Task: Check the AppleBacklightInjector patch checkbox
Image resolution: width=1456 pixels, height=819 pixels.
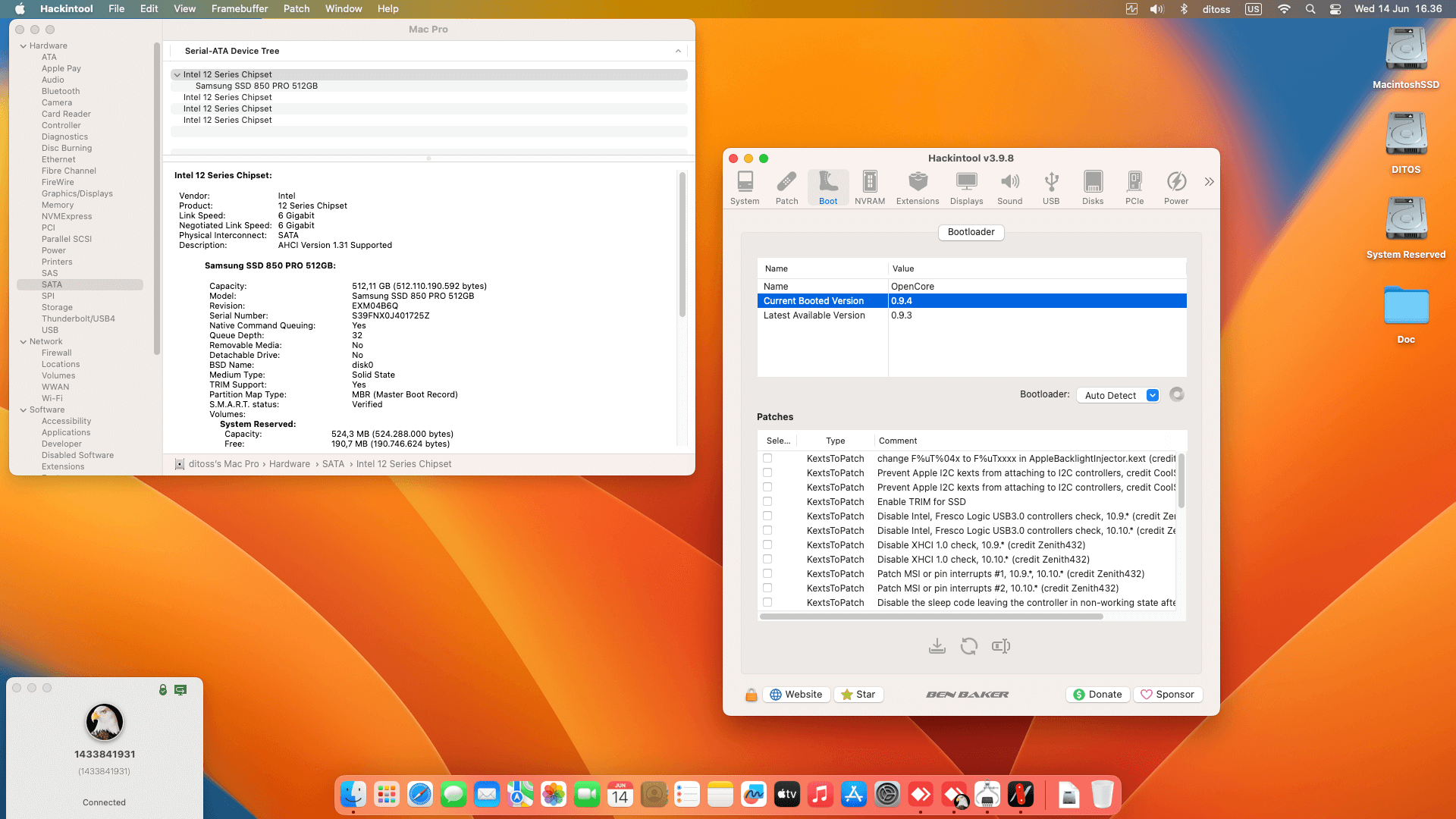Action: 767,458
